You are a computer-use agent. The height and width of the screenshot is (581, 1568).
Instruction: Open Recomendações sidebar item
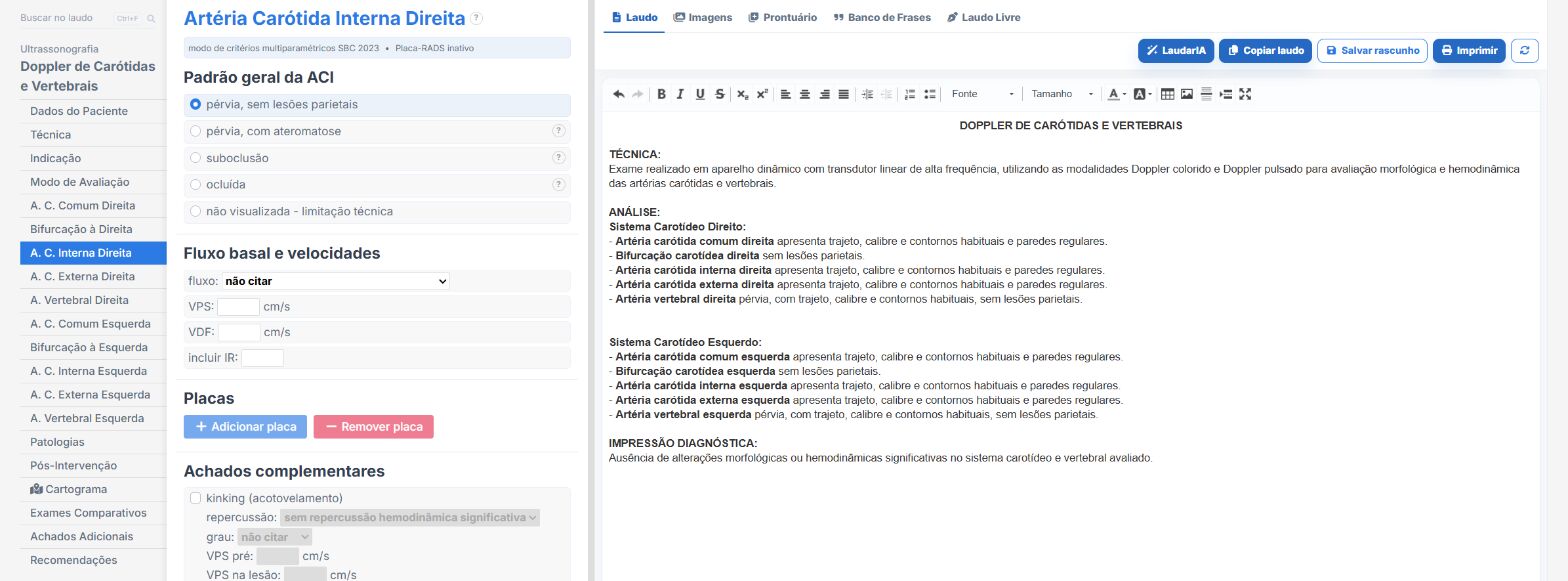(93, 560)
